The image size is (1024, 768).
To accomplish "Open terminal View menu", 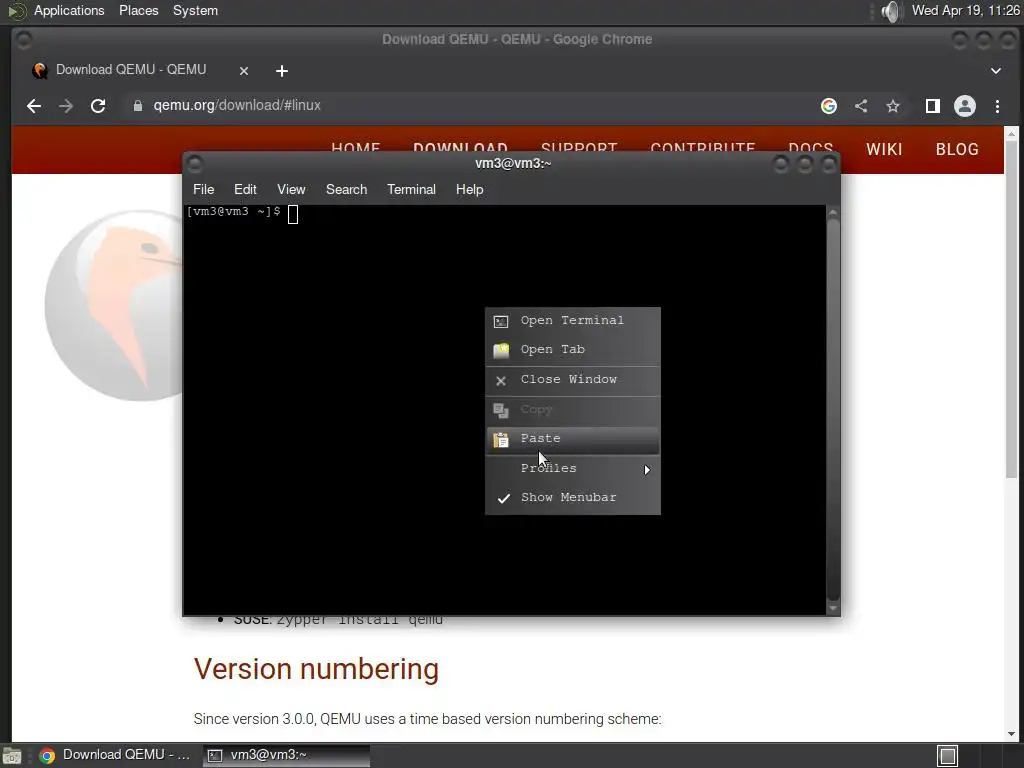I will coord(291,189).
